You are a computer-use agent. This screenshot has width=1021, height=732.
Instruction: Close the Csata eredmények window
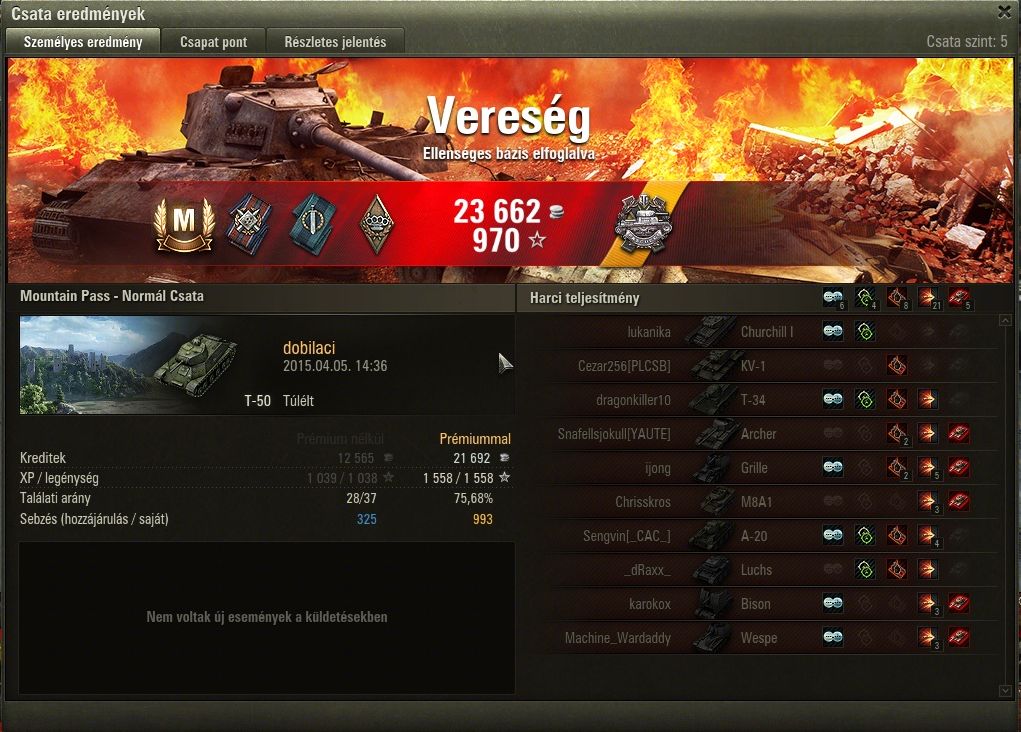(1005, 11)
